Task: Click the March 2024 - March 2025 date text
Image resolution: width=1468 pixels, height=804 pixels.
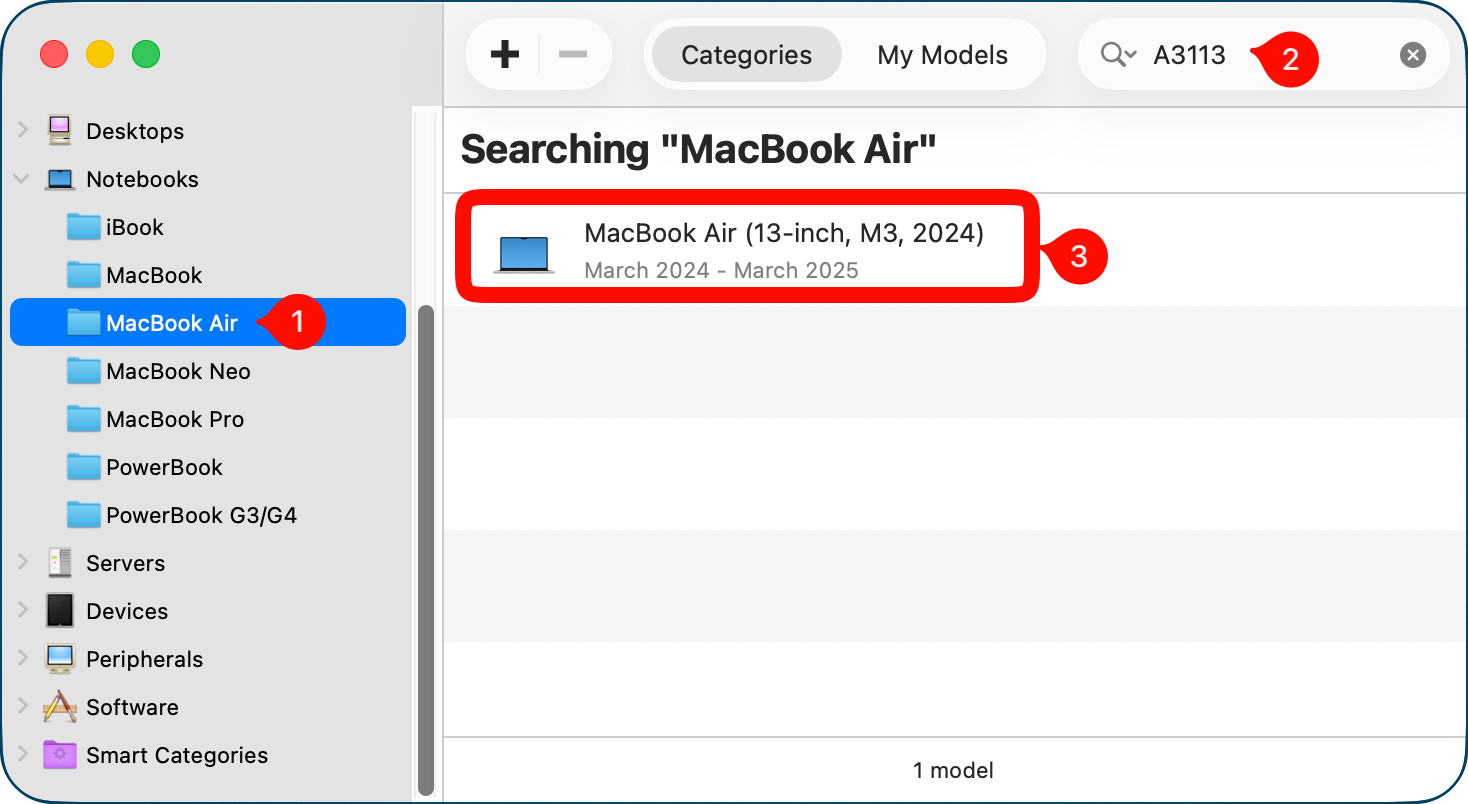Action: (721, 270)
